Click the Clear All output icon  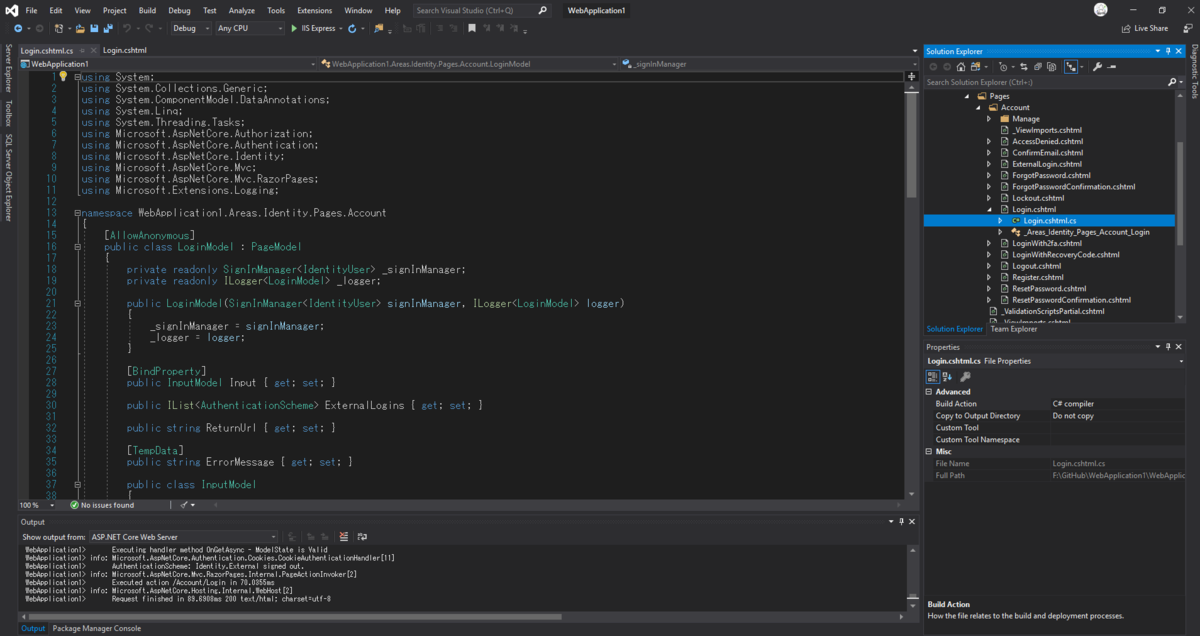pyautogui.click(x=344, y=537)
